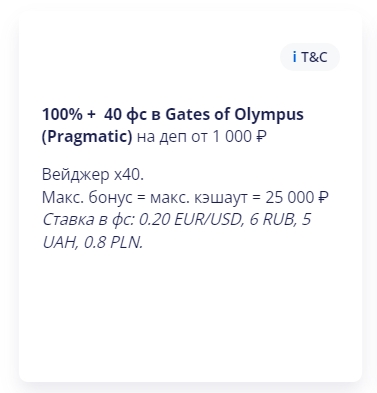Click the '40 фс' free spins text

[x=125, y=115]
